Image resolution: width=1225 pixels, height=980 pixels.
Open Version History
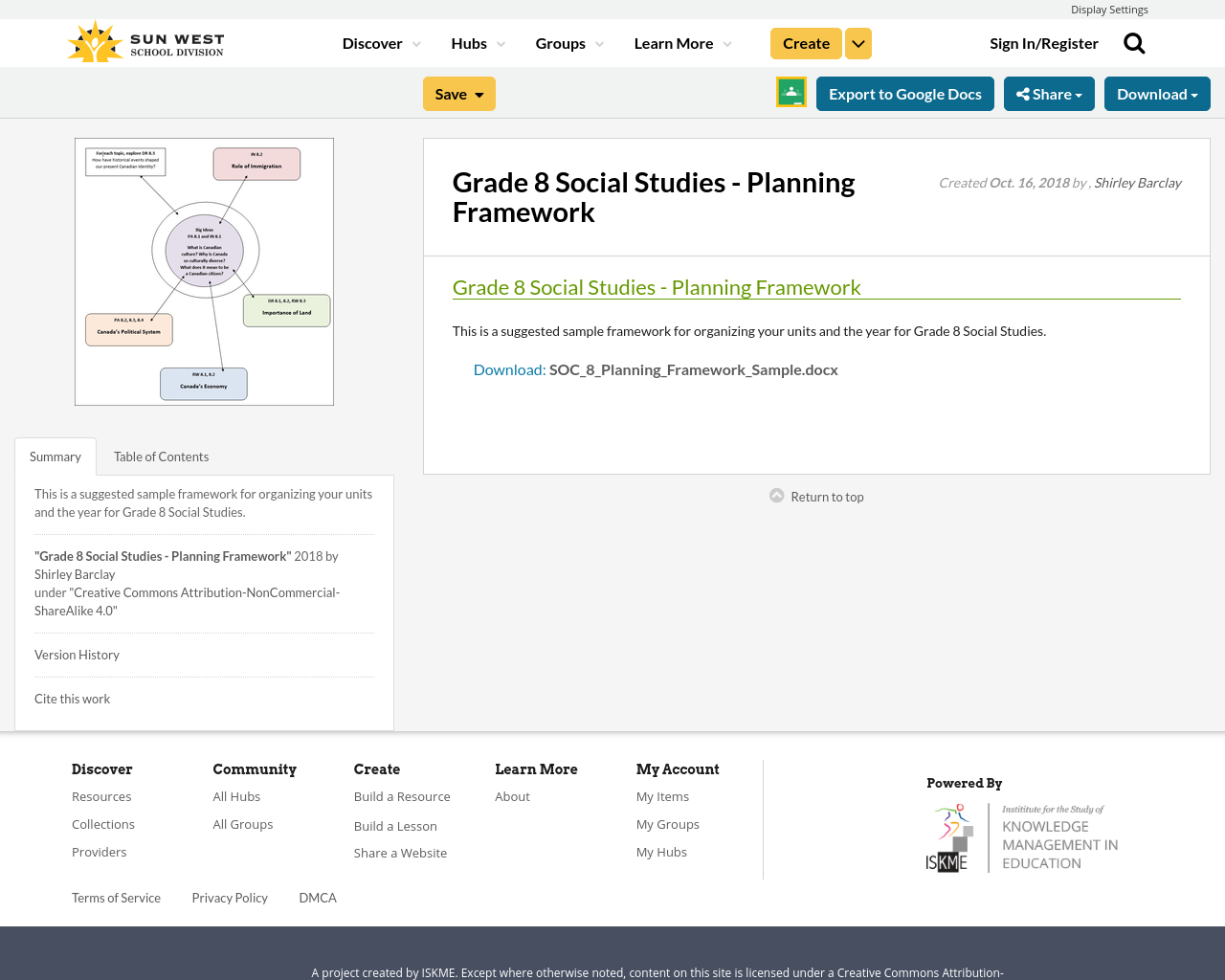click(x=77, y=654)
